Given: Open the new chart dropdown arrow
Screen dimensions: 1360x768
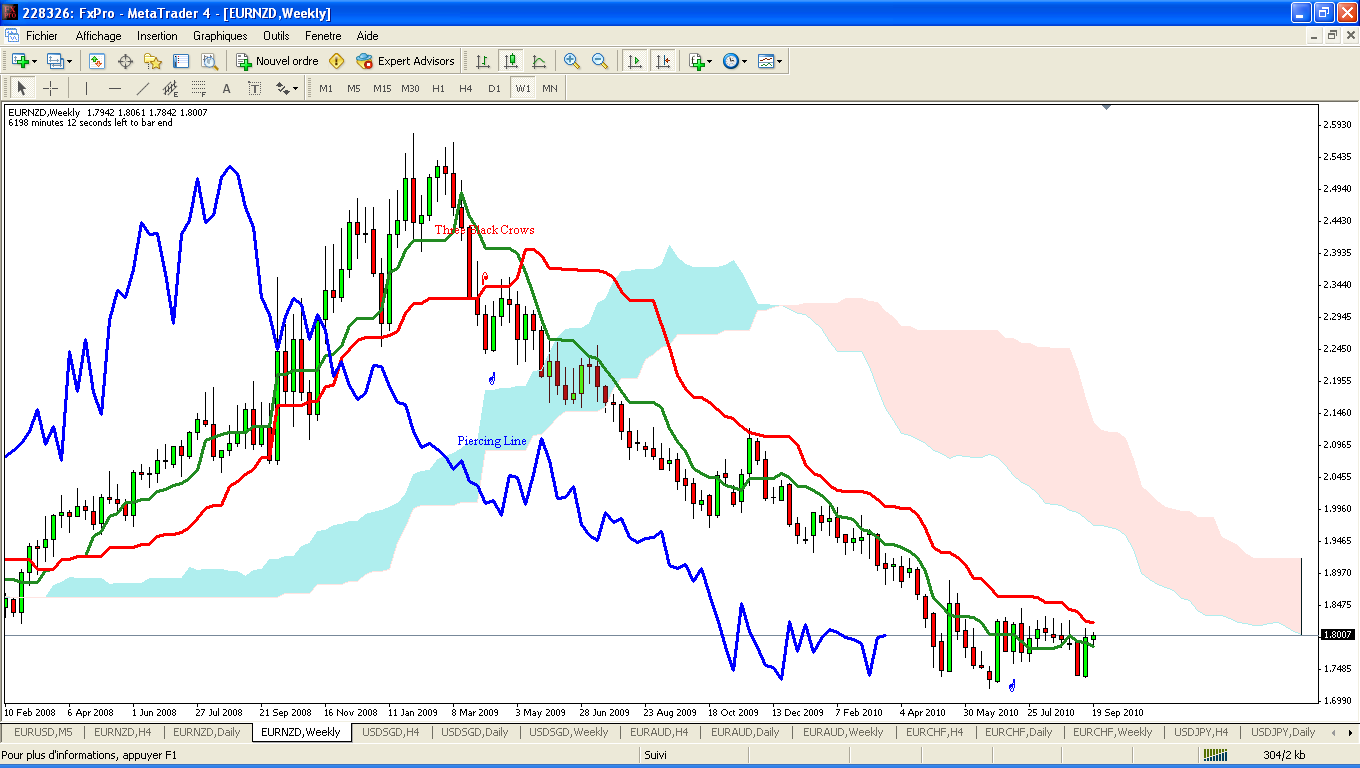Looking at the screenshot, I should (35, 61).
